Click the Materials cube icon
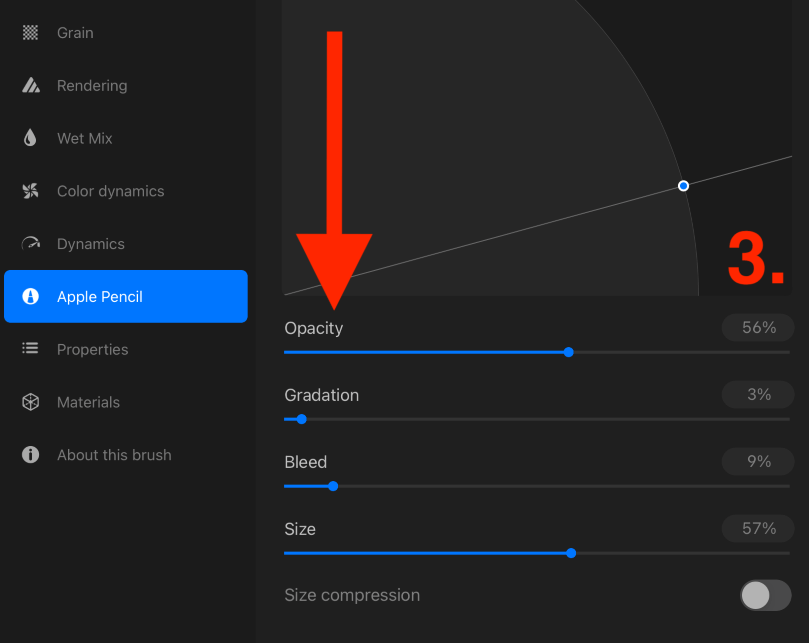Screen dimensions: 809x643 30,402
